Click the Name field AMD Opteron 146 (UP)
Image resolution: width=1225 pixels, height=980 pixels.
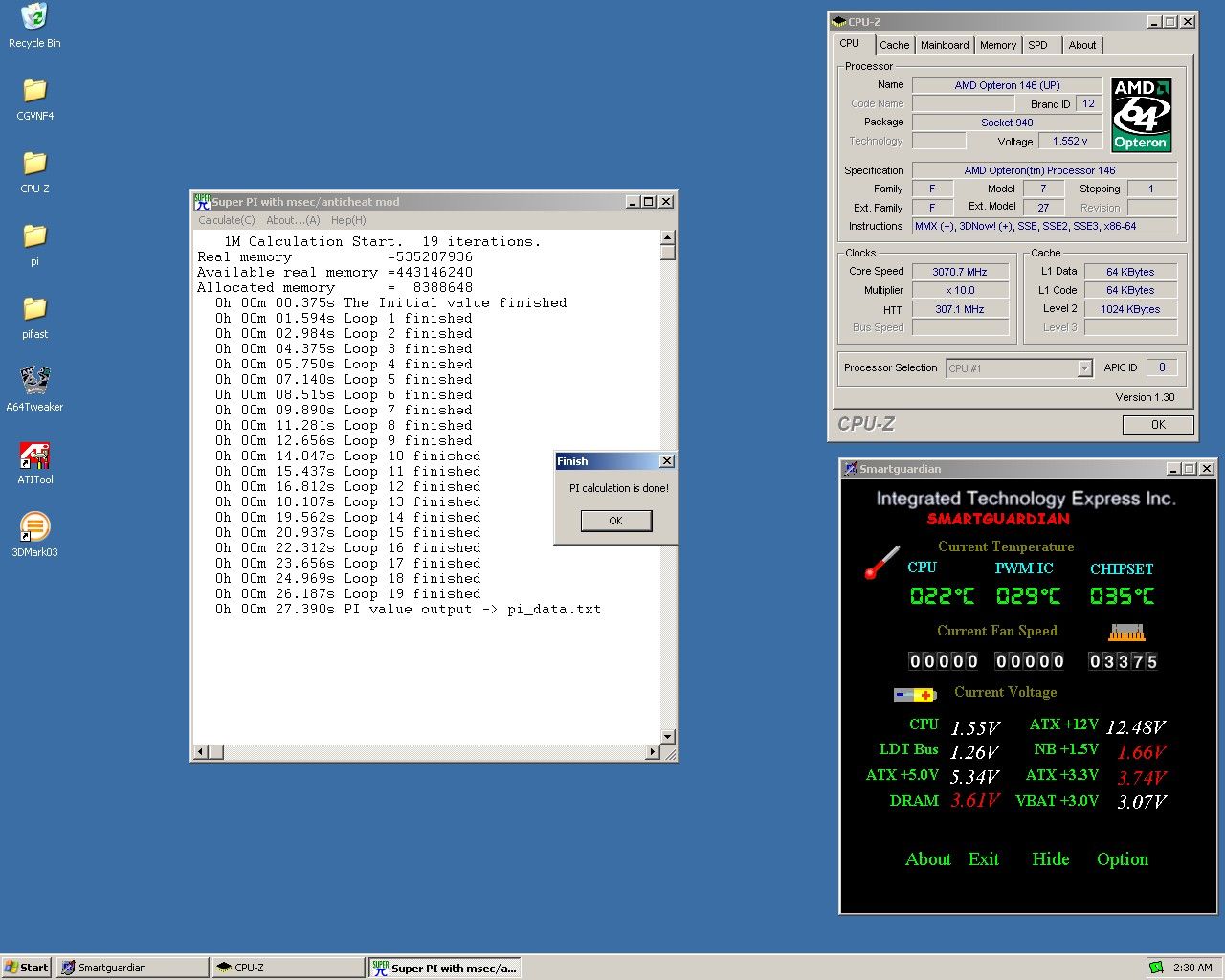pos(1007,85)
